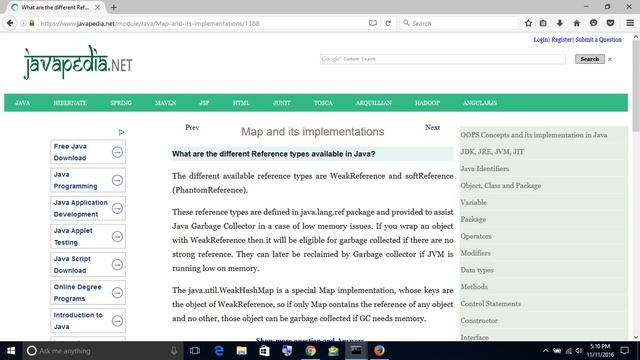Click the custom Search button
This screenshot has width=640, height=360.
(590, 59)
